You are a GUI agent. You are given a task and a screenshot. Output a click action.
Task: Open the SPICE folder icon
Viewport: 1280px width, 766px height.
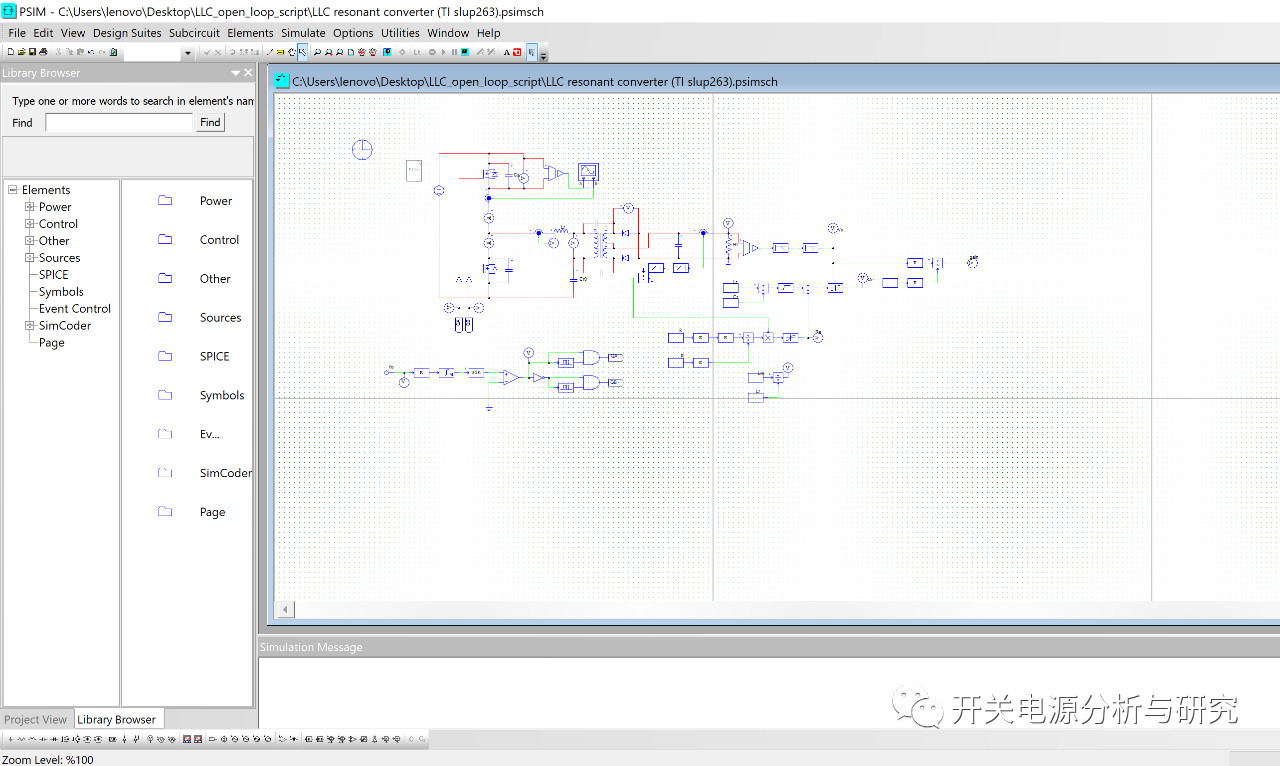click(x=165, y=356)
